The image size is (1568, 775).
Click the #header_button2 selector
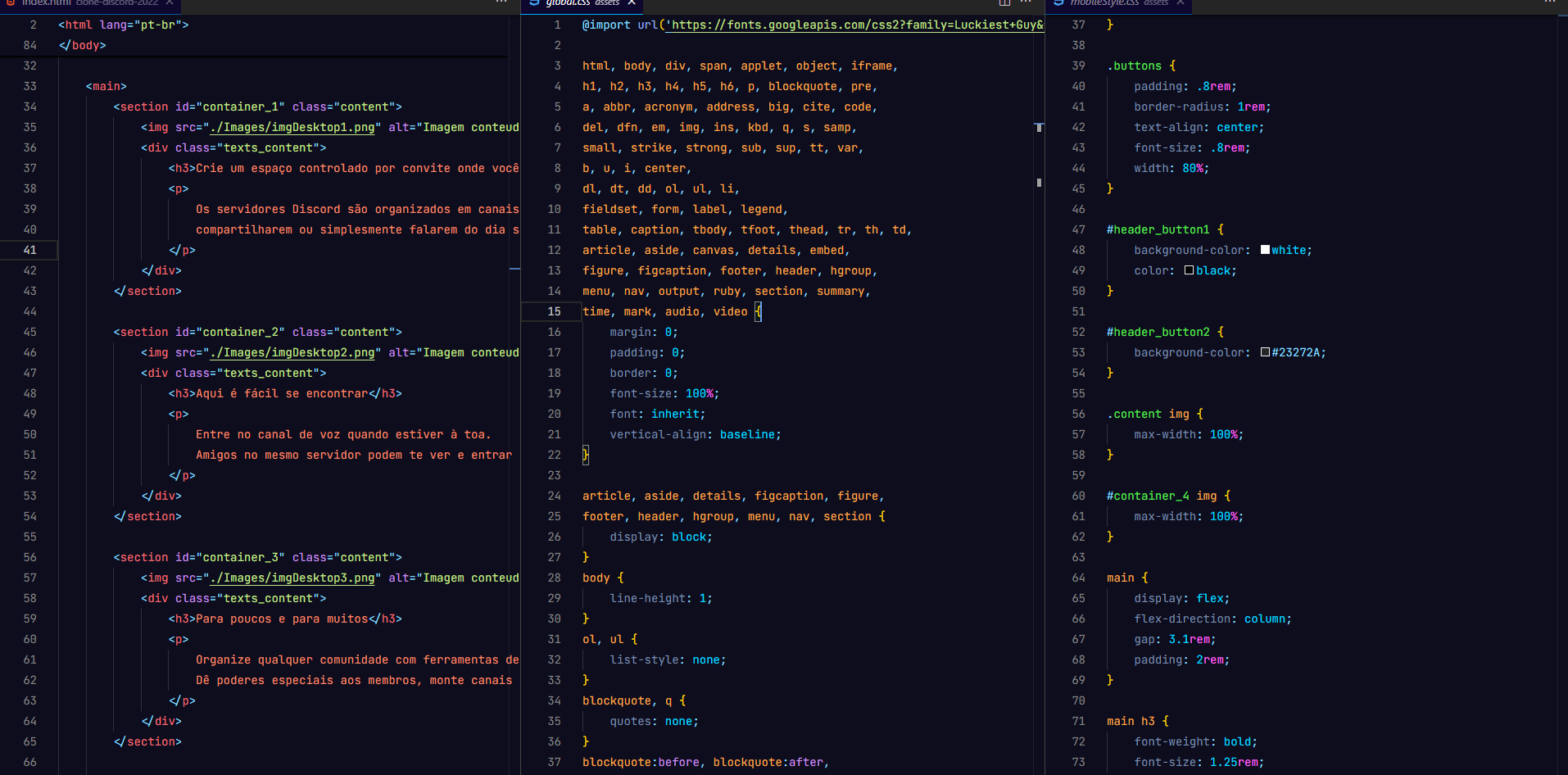[1158, 332]
